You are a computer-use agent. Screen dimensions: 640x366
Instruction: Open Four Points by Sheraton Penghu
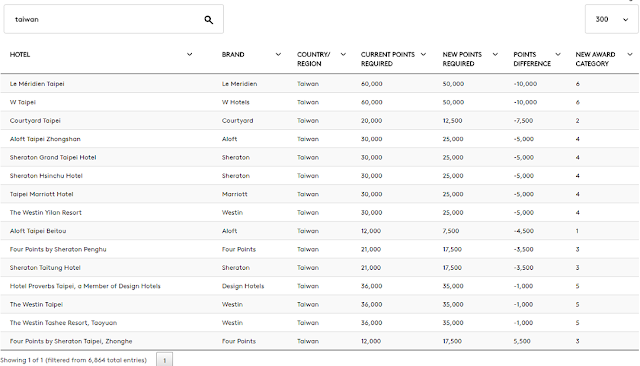pos(58,249)
